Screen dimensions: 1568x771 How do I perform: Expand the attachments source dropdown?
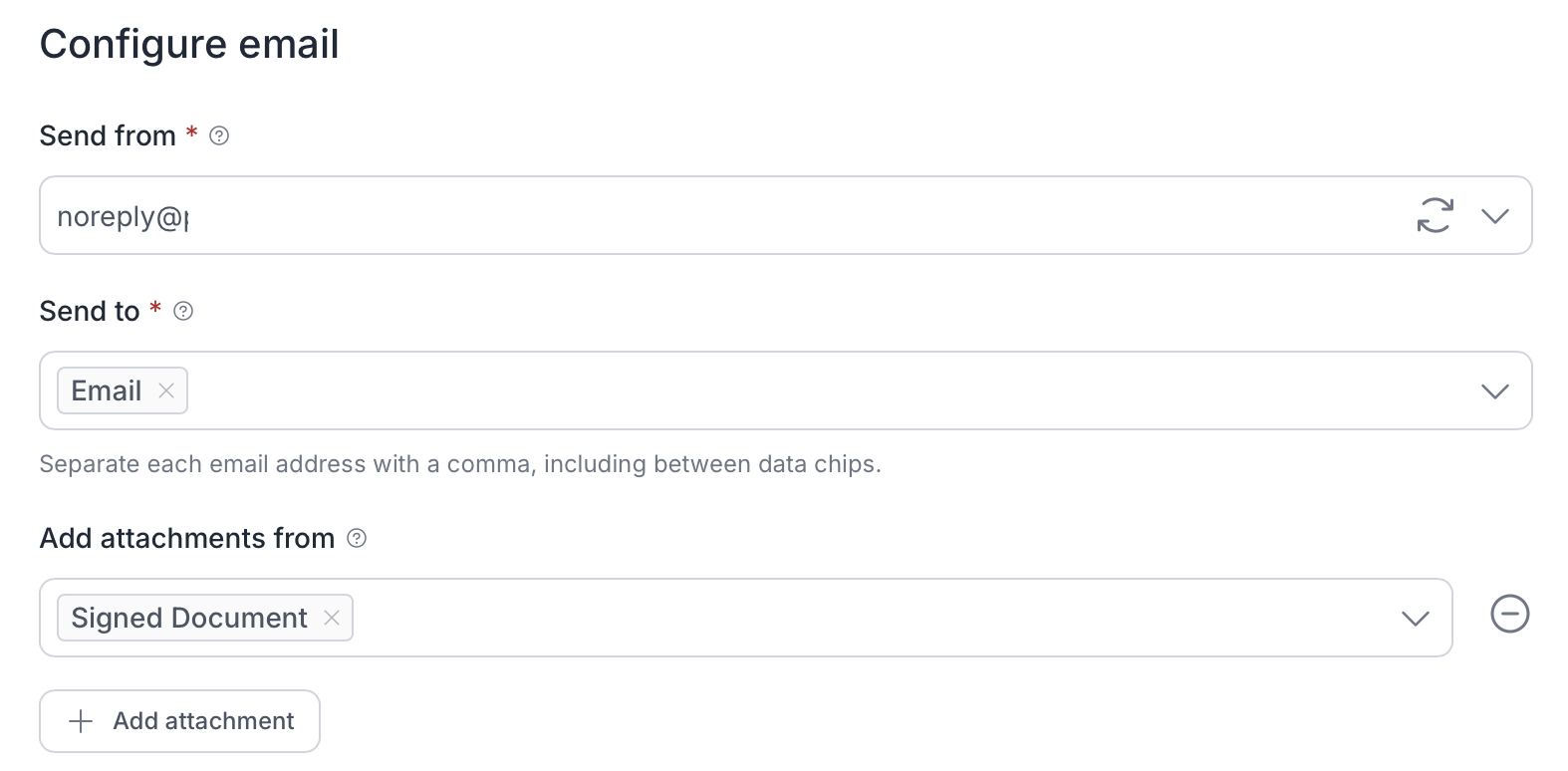coord(1415,618)
